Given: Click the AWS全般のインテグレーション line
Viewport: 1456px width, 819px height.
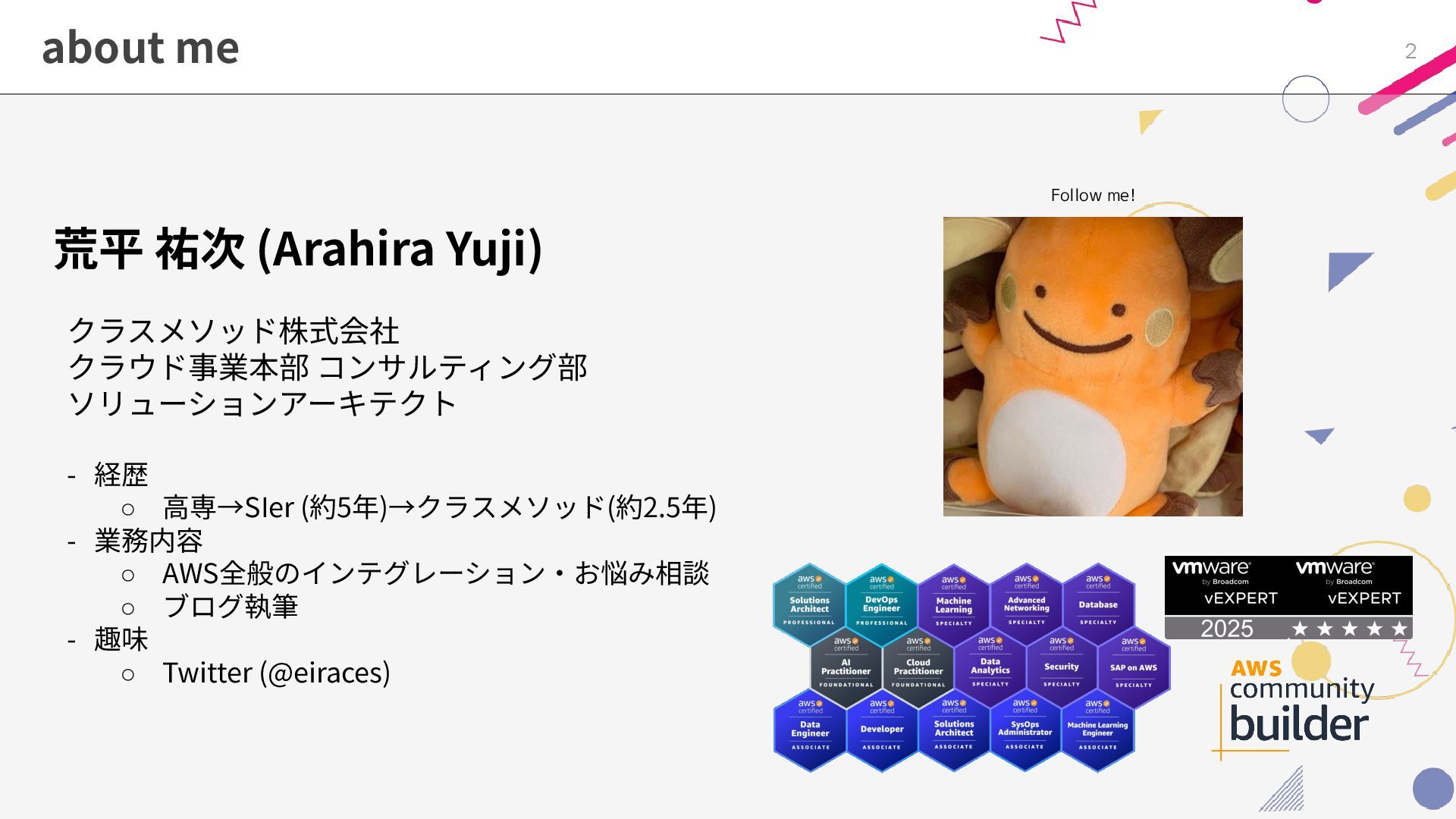Looking at the screenshot, I should click(435, 573).
